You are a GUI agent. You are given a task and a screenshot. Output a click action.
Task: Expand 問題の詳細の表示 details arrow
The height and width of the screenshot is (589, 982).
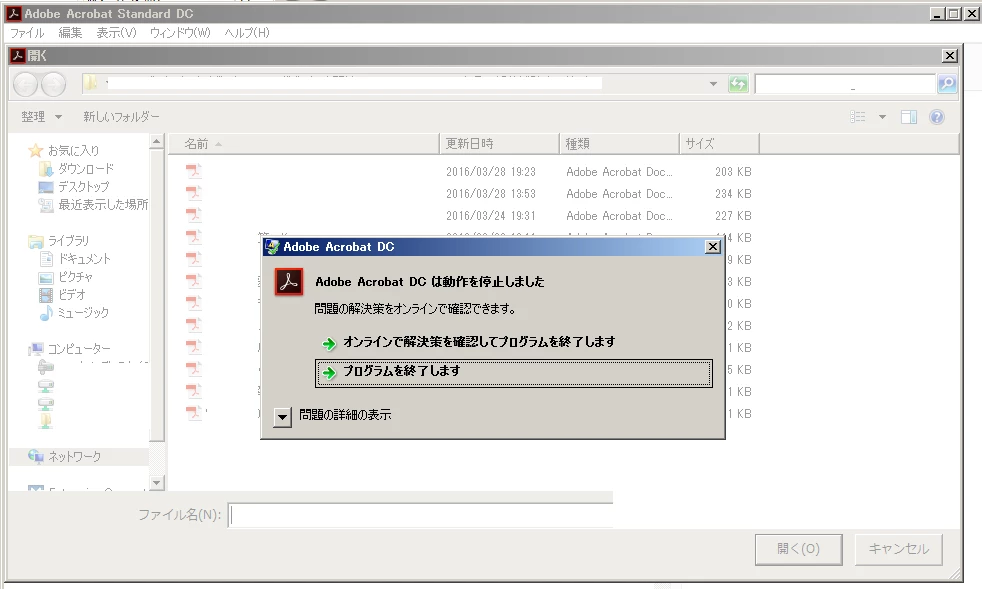(x=282, y=417)
